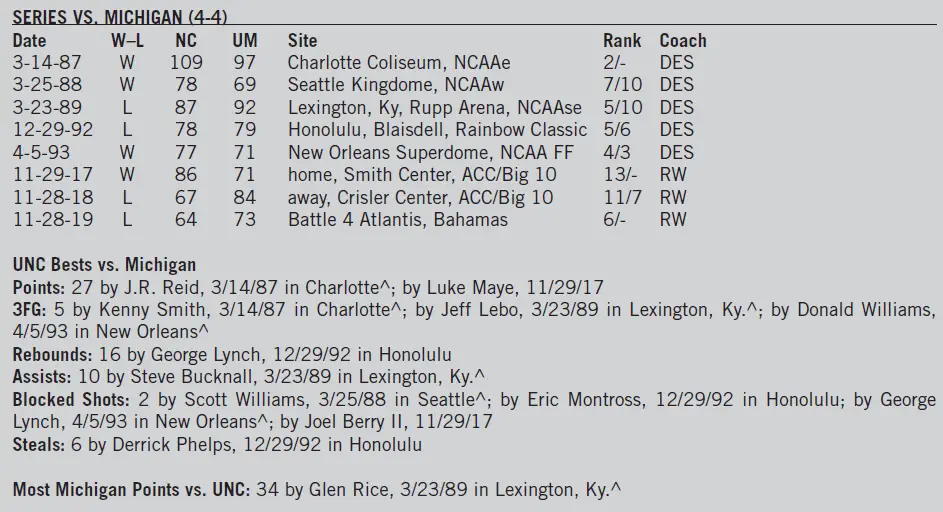Click the "UNC Bests vs. Michigan" subheading

104,265
